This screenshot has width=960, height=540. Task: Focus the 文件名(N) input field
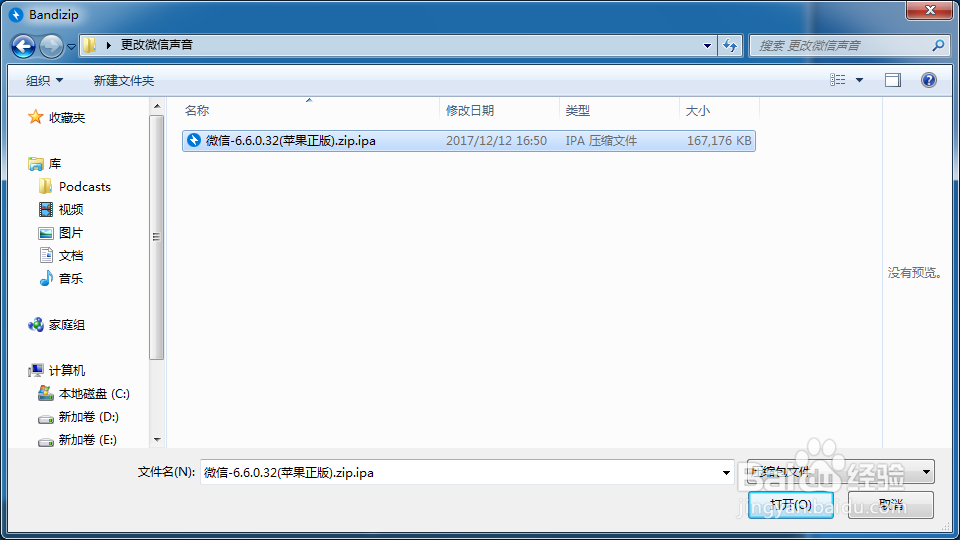(x=460, y=473)
